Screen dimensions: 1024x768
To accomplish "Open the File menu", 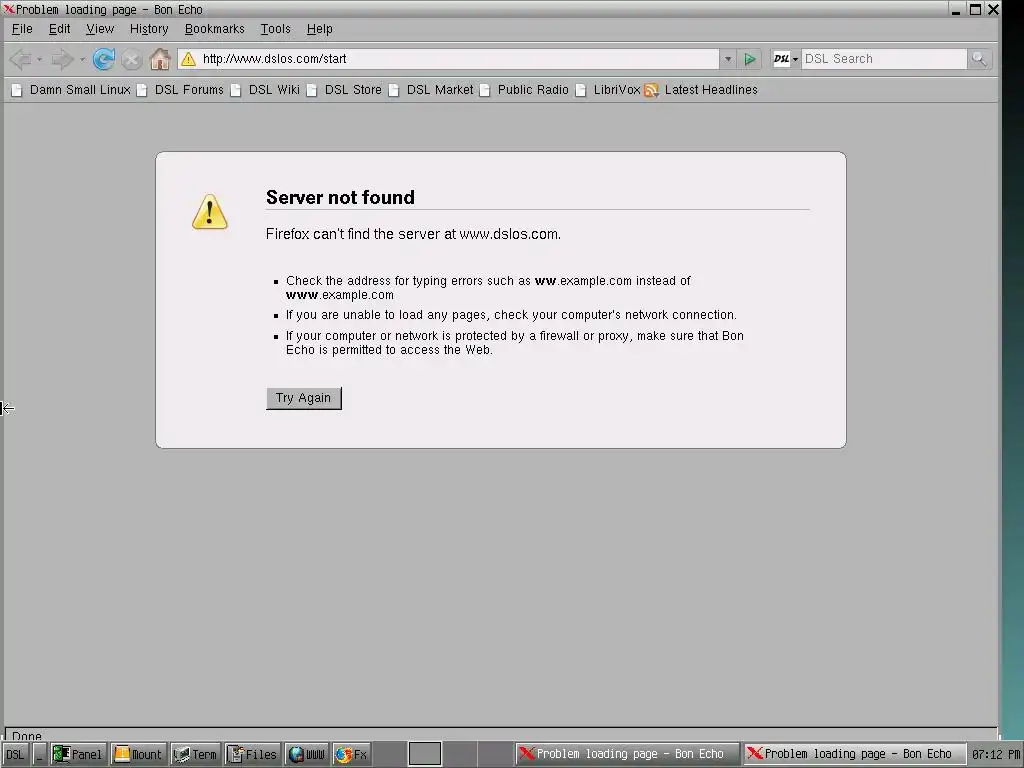I will pos(22,29).
